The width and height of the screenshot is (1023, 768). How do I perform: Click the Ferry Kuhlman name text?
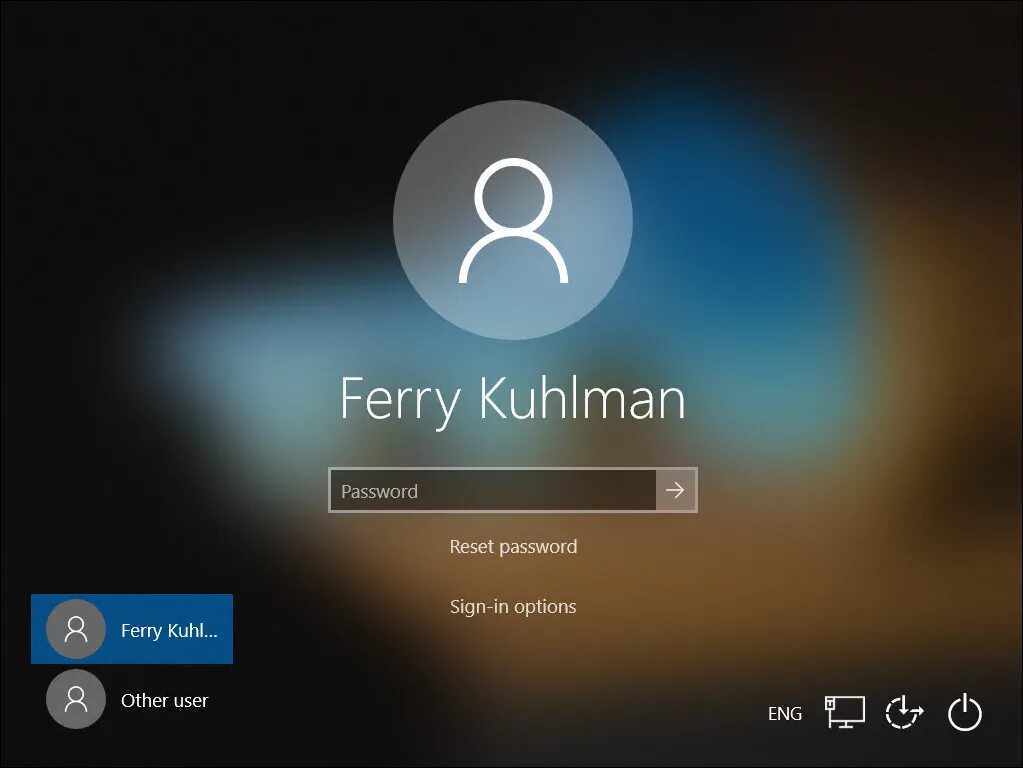[512, 398]
